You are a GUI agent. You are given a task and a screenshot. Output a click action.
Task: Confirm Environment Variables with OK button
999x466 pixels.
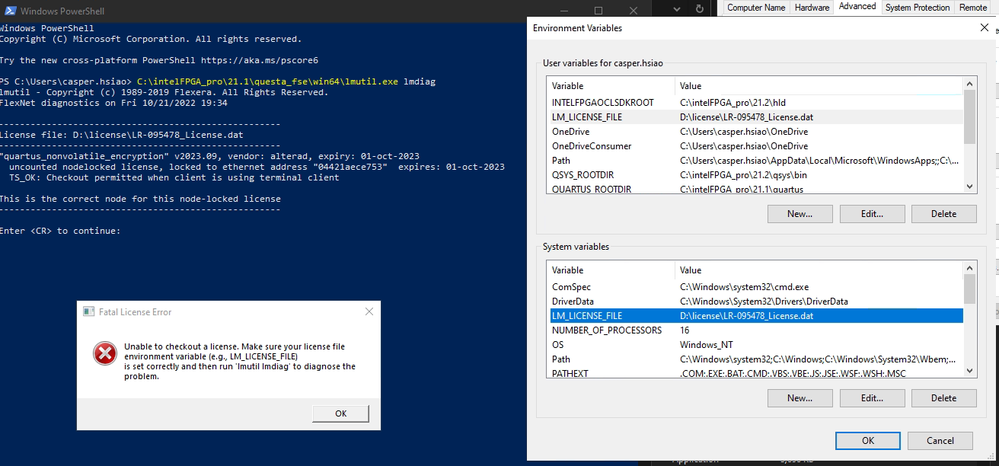coord(867,440)
